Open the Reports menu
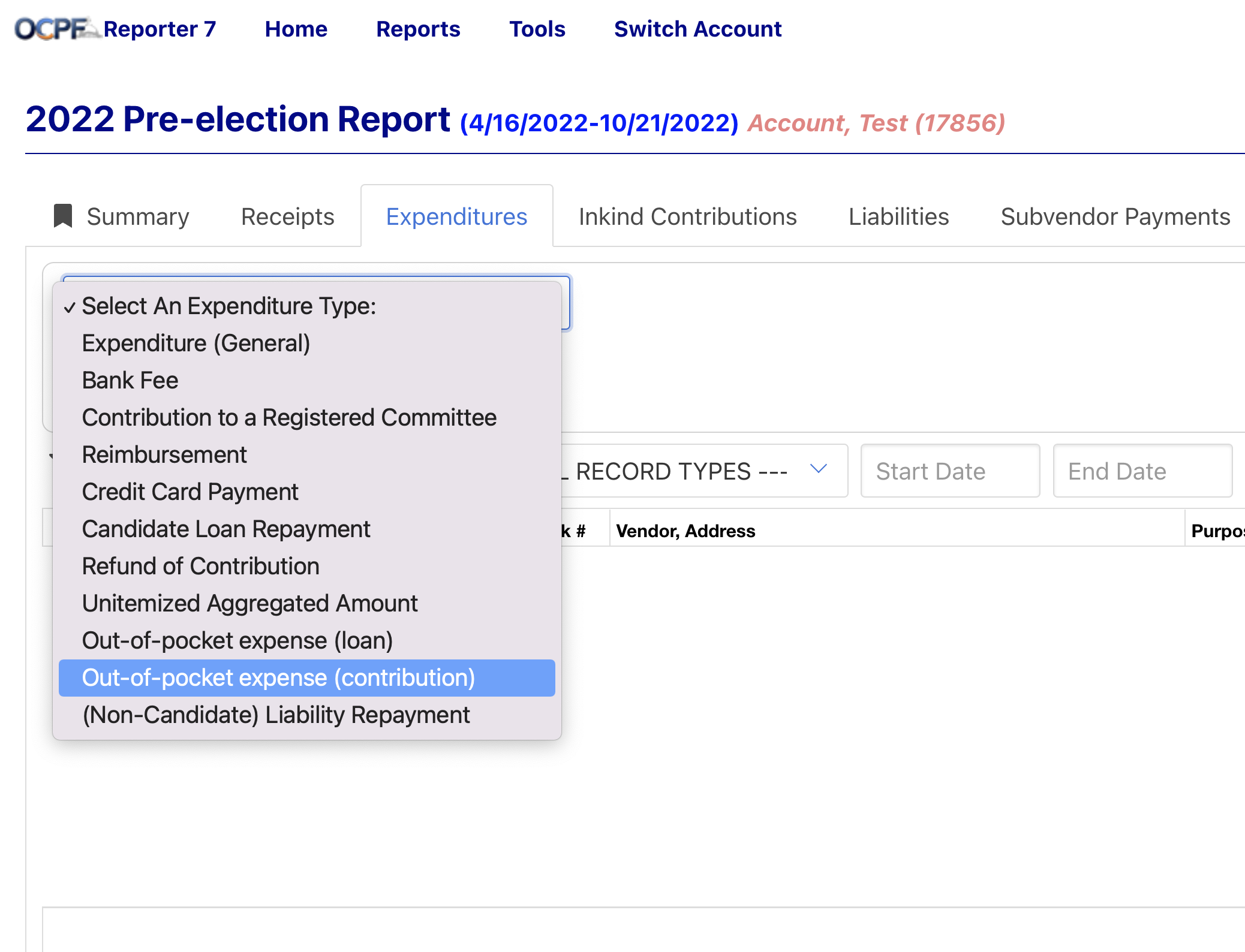 pyautogui.click(x=418, y=29)
